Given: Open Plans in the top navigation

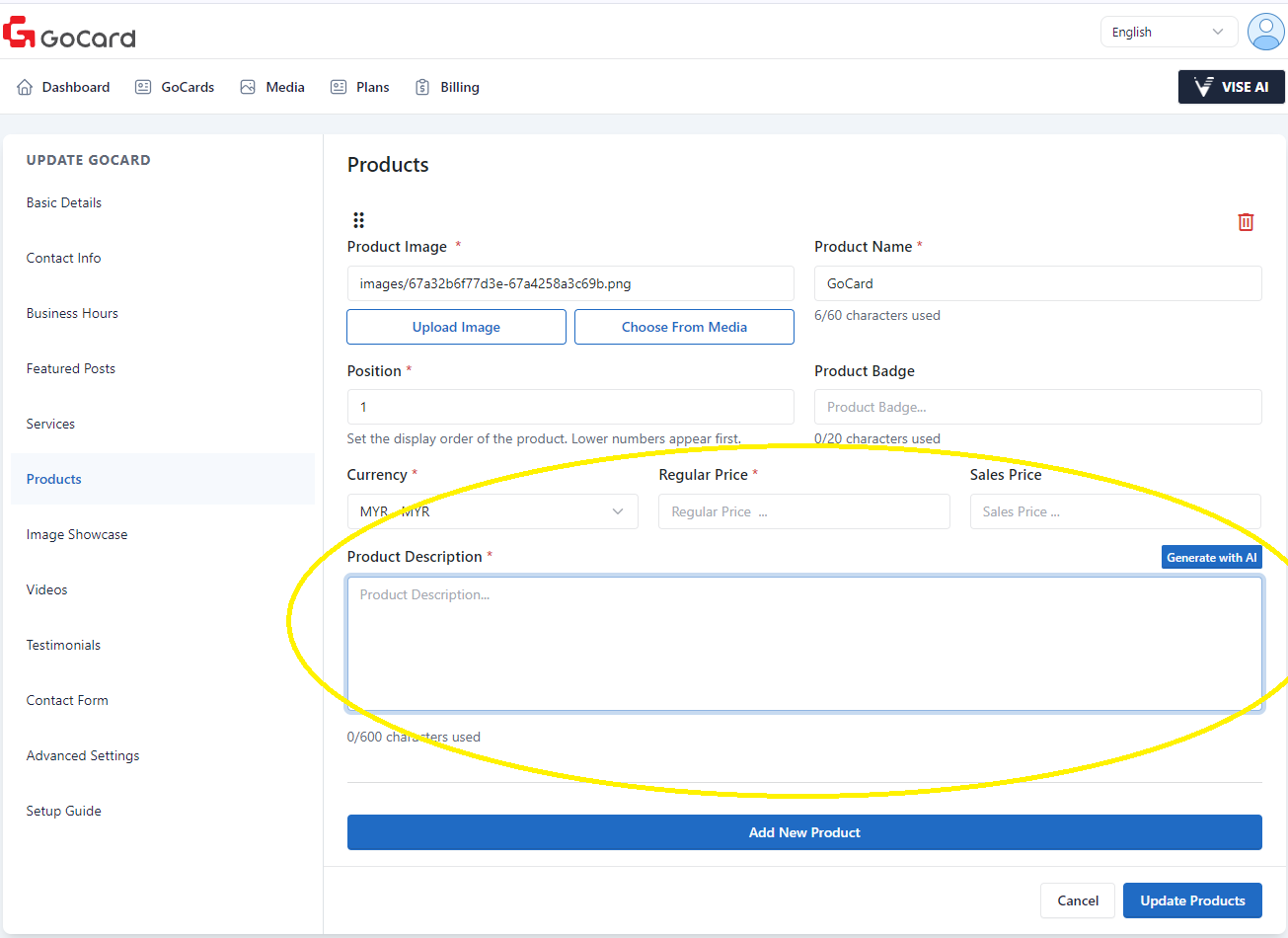Looking at the screenshot, I should pos(372,87).
